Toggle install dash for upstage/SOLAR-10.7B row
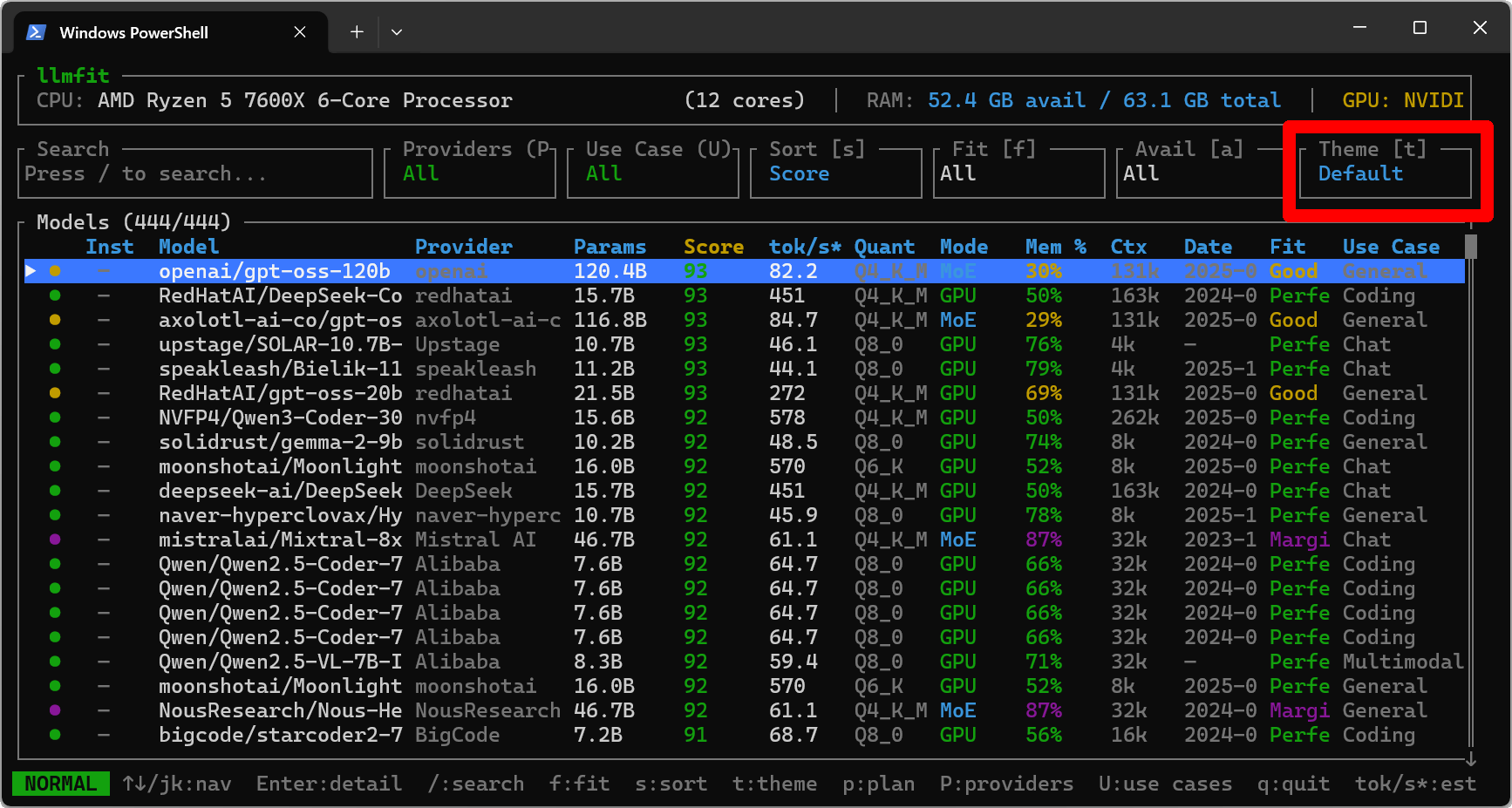The image size is (1512, 808). point(104,344)
